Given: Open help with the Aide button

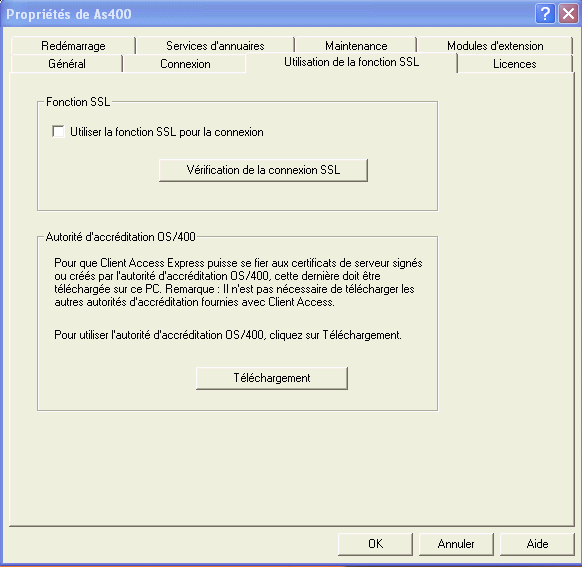Looking at the screenshot, I should [x=537, y=544].
